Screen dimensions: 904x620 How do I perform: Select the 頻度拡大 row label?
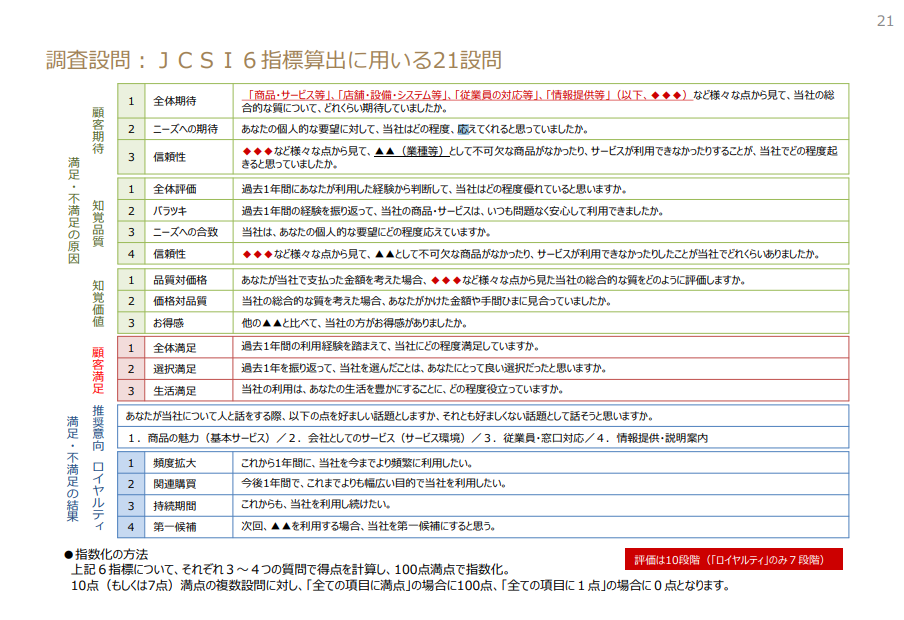[174, 463]
